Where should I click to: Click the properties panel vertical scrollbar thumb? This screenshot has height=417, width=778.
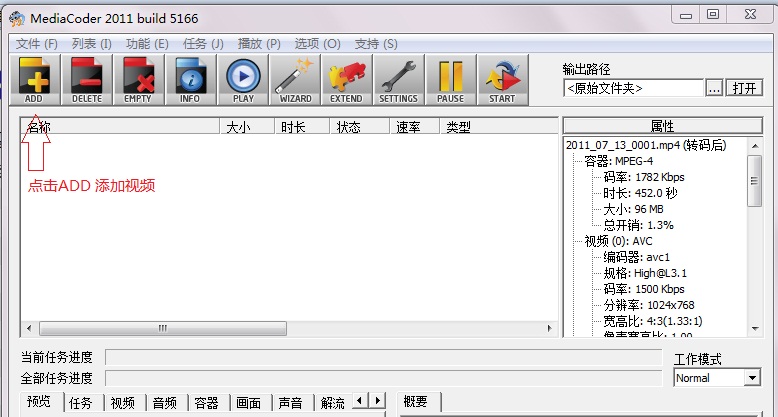click(x=755, y=181)
